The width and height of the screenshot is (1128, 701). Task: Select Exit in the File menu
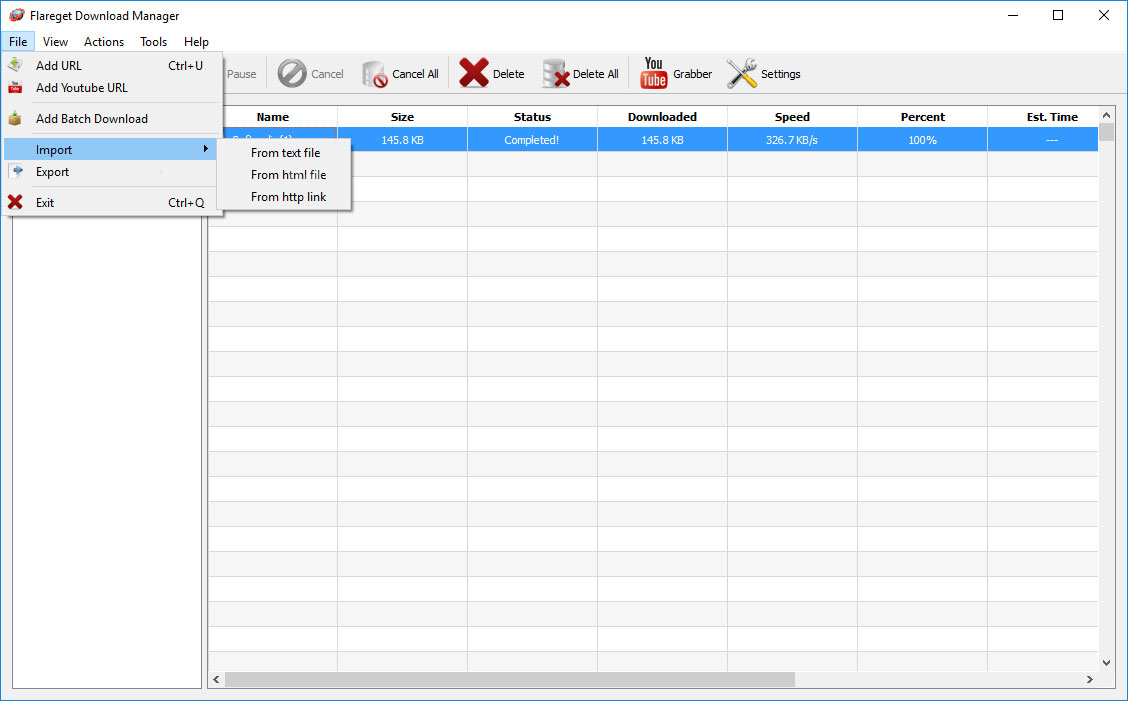pyautogui.click(x=111, y=203)
